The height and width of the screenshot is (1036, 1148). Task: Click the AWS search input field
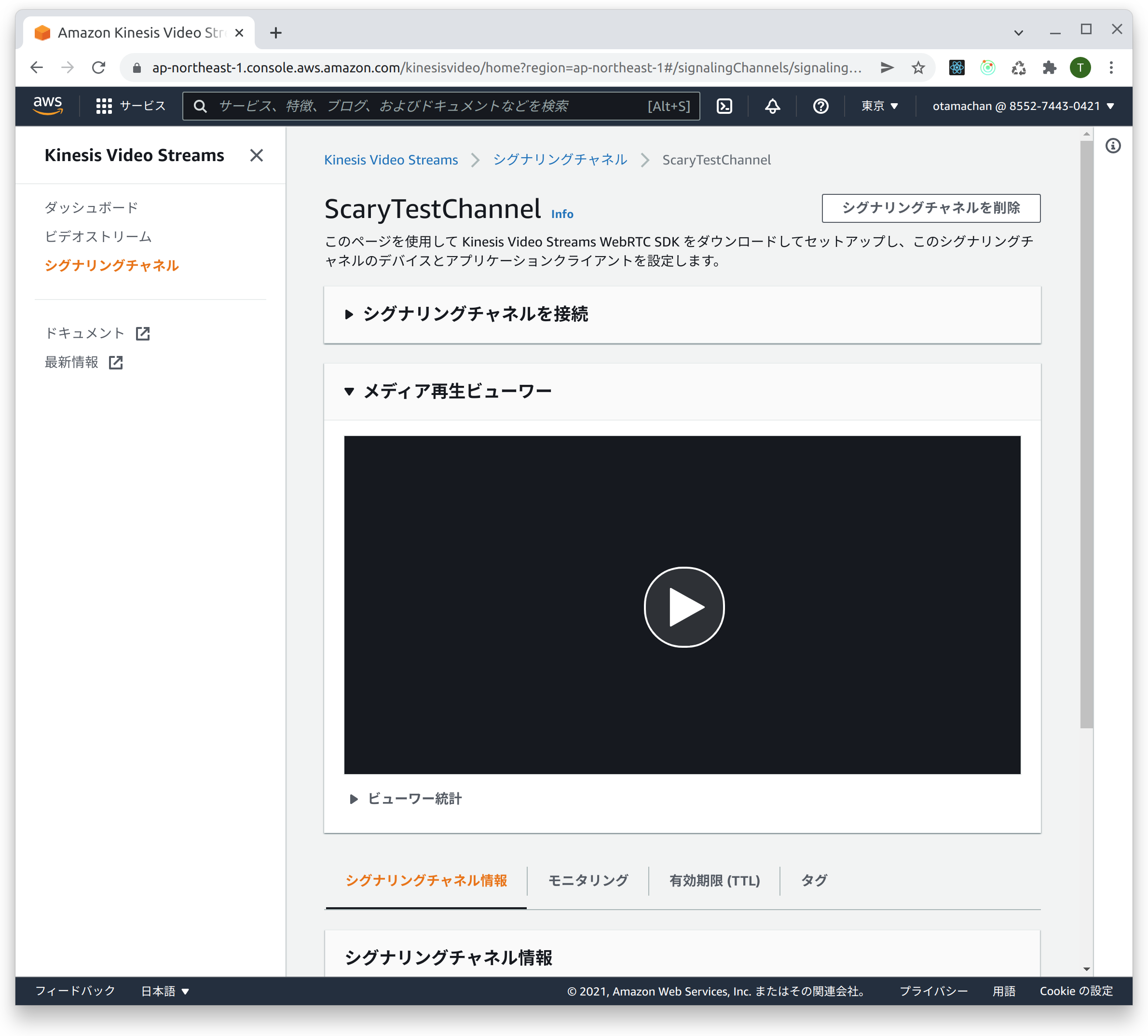point(441,106)
